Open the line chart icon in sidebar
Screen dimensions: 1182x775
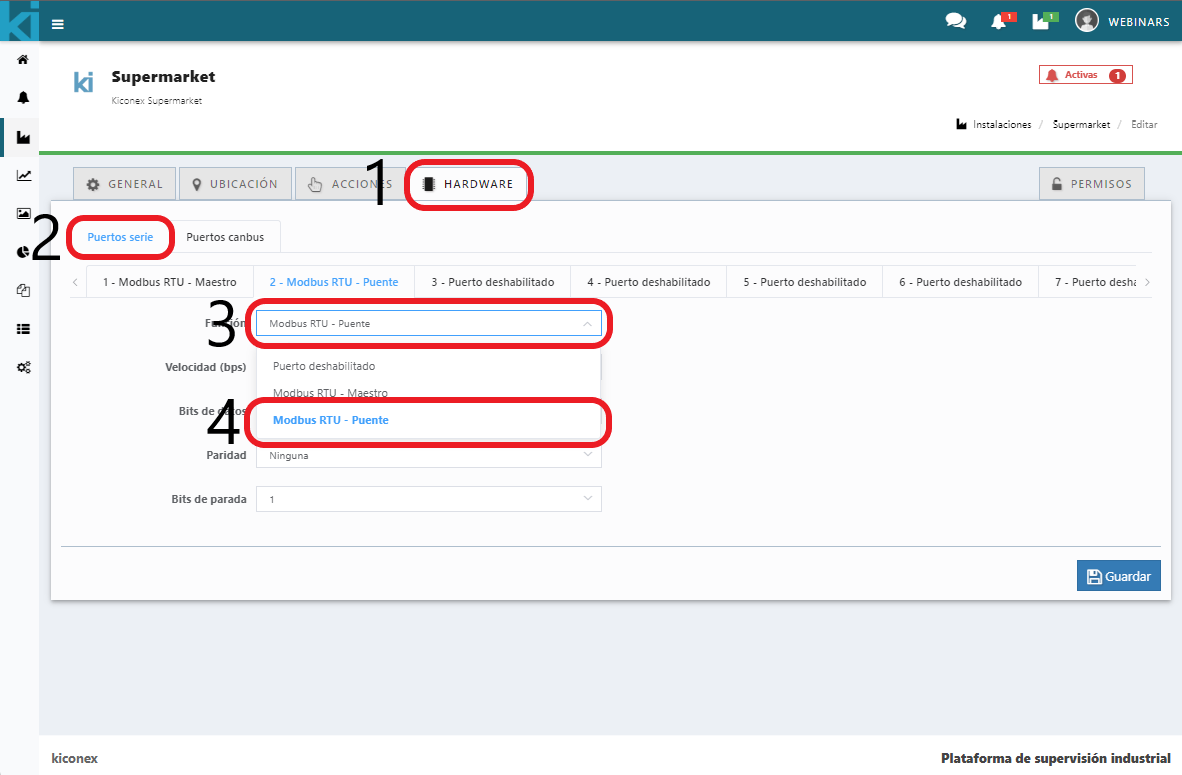tap(22, 176)
